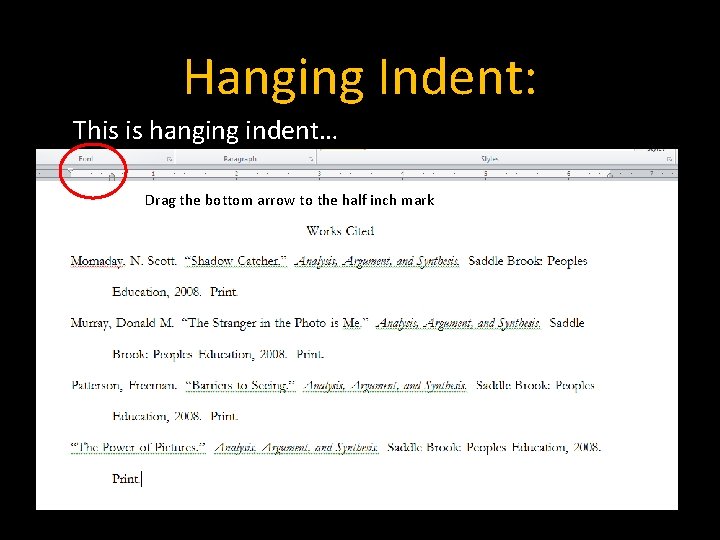
Task: Open the Paragraph dialog launcher
Action: [311, 159]
